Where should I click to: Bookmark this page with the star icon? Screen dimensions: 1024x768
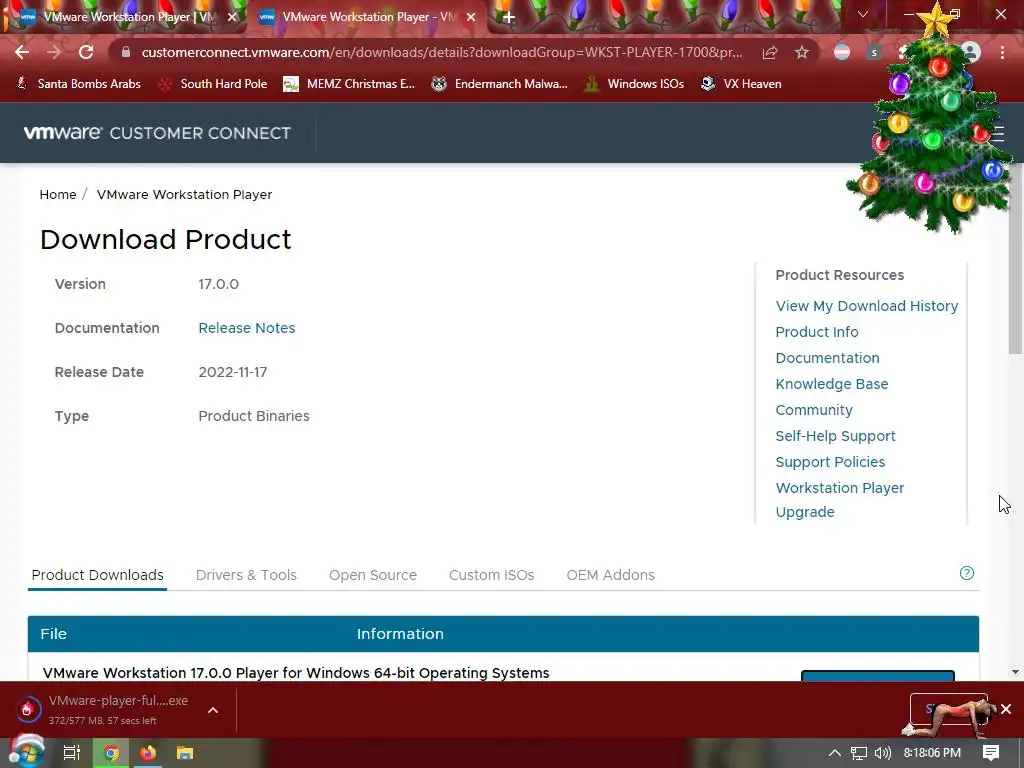click(x=801, y=53)
